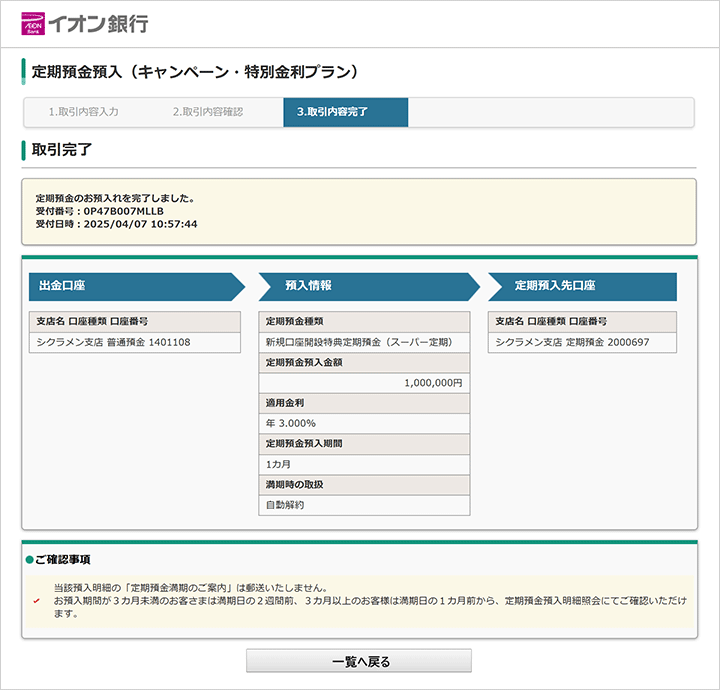The image size is (720, 690).
Task: Select step 1.取引内容入力
Action: click(x=84, y=112)
